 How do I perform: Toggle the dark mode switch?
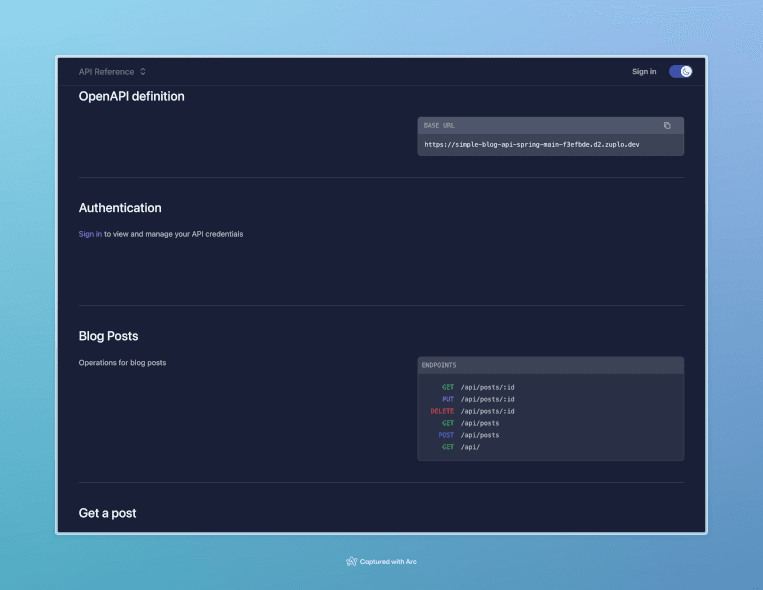coord(680,72)
